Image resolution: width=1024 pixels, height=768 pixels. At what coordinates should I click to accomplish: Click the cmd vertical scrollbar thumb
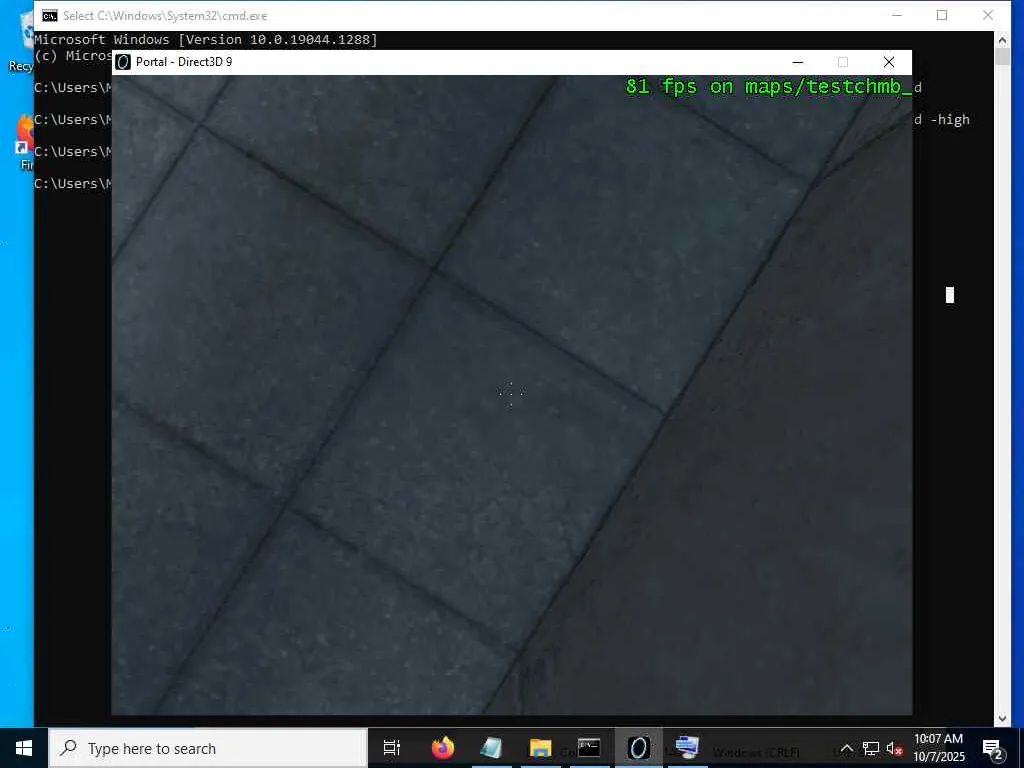pos(1002,57)
